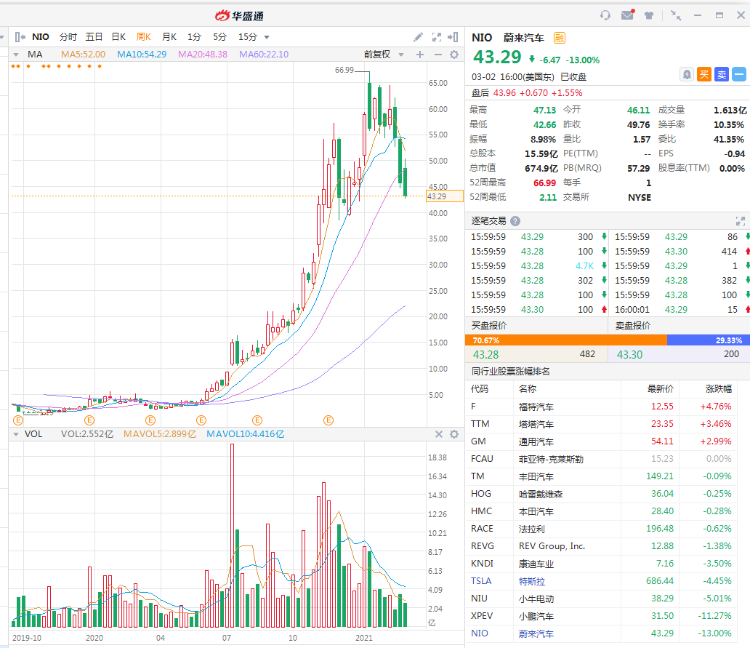Screen dimensions: 750x648
Task: Click the first earnings E marker at chart start
Action: tap(18, 420)
